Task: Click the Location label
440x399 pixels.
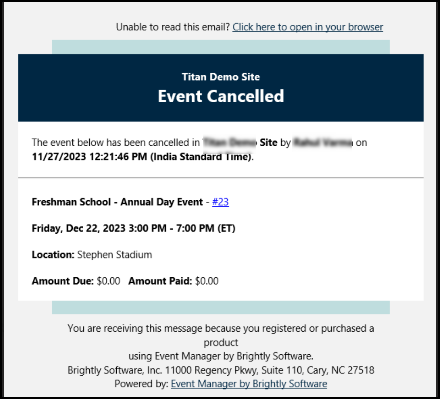Action: pyautogui.click(x=53, y=255)
